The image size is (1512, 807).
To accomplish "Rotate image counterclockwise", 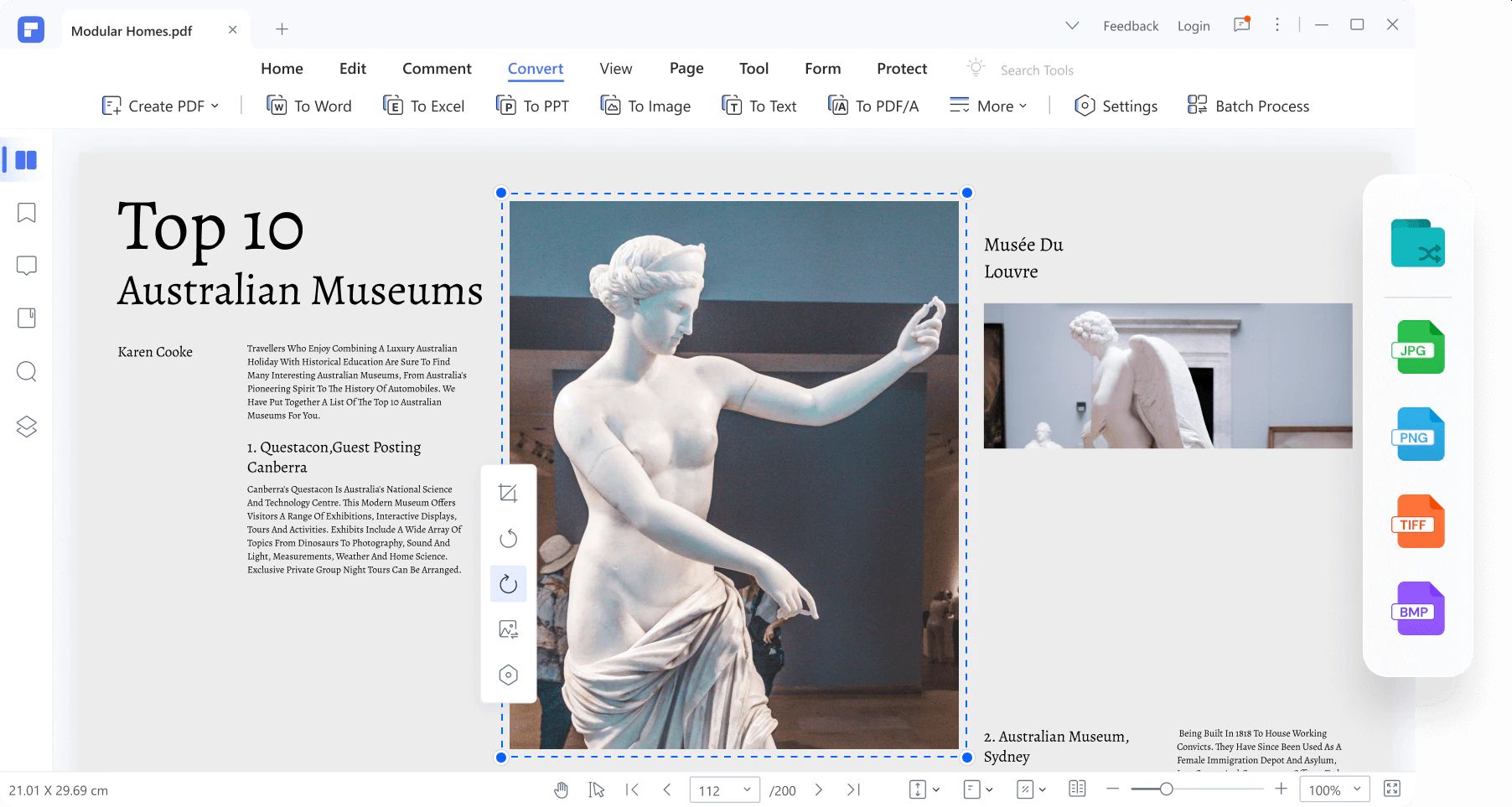I will (508, 539).
